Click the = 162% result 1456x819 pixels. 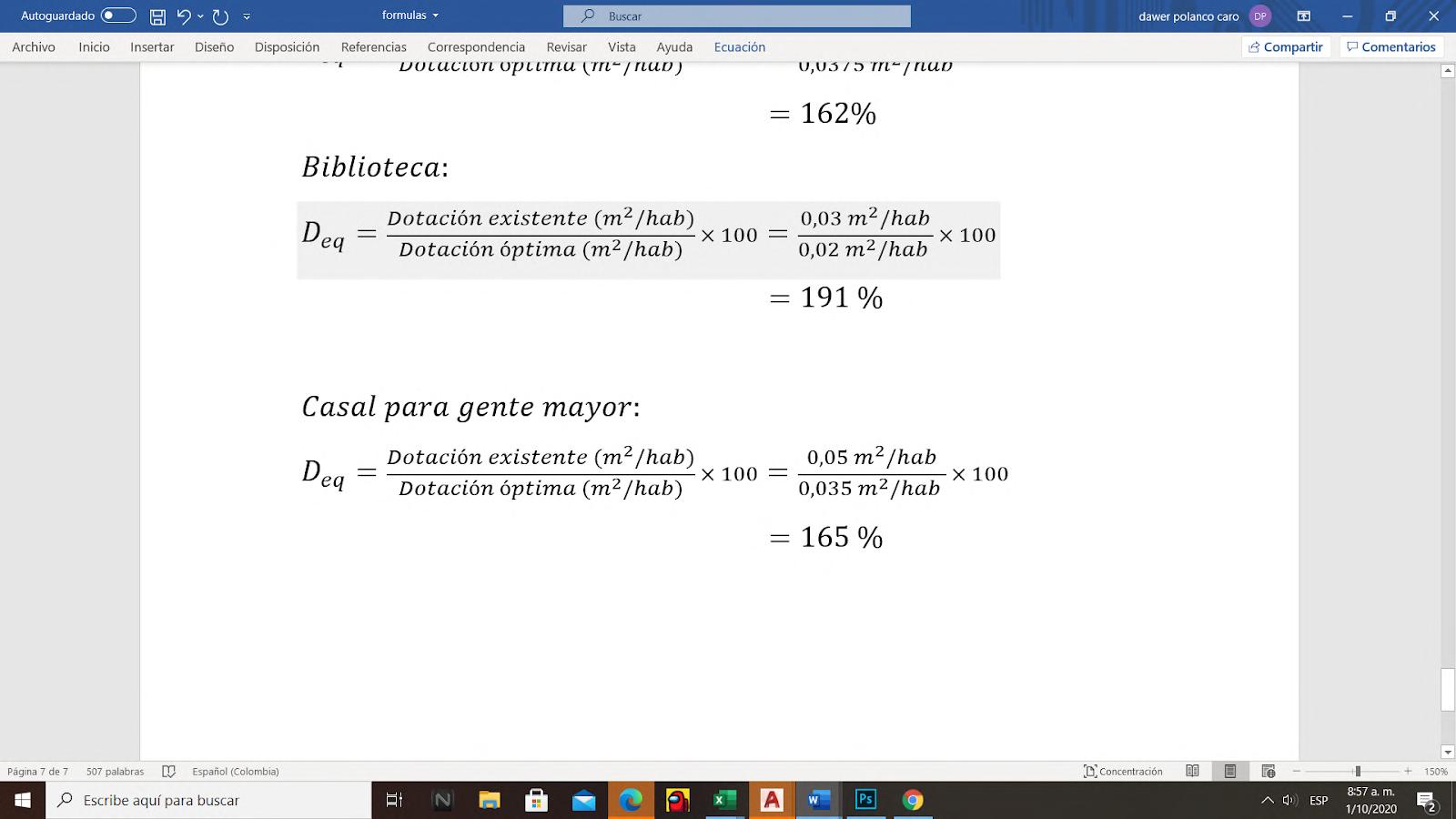823,114
